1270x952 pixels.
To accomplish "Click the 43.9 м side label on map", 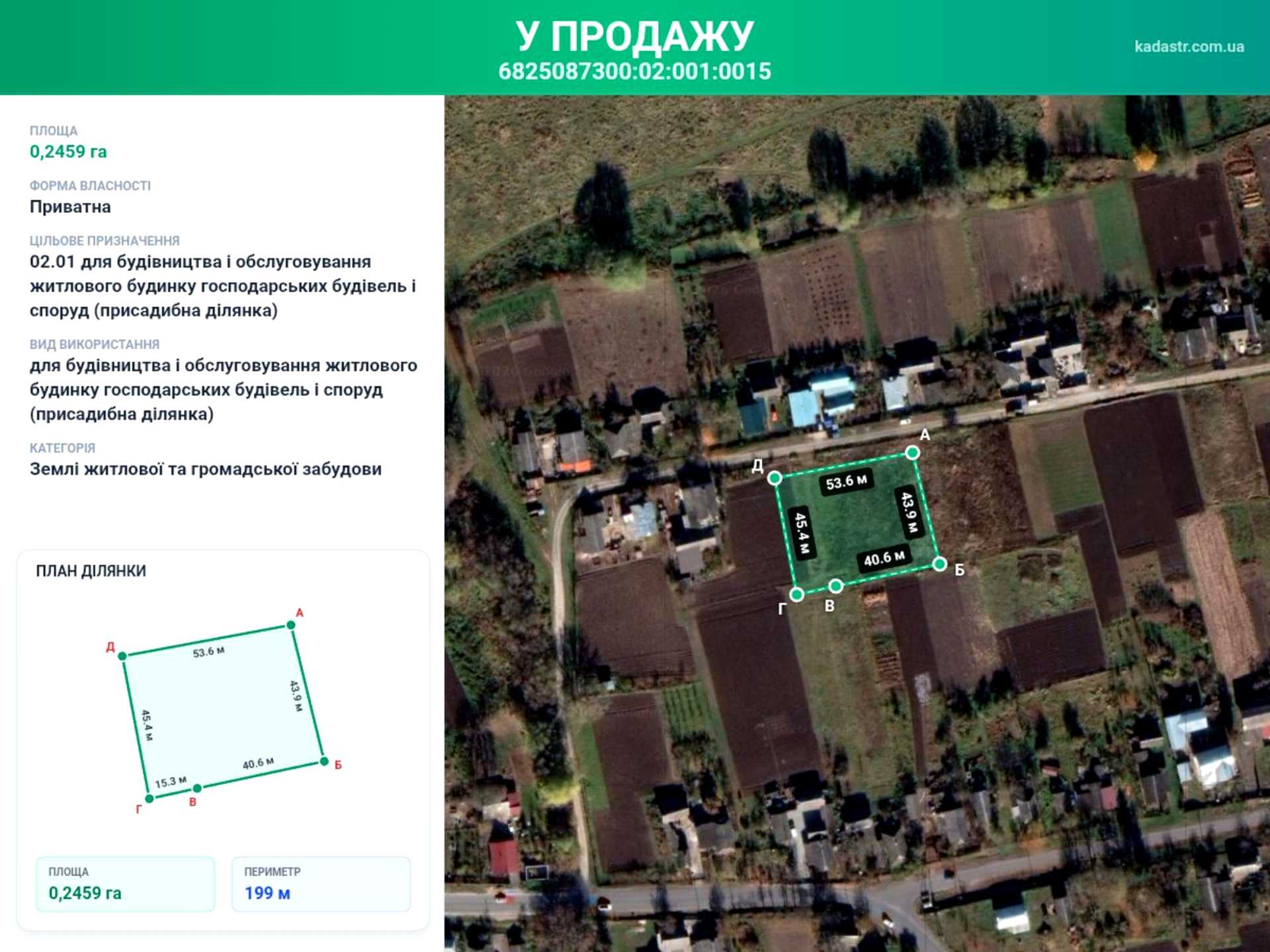I will coord(909,512).
